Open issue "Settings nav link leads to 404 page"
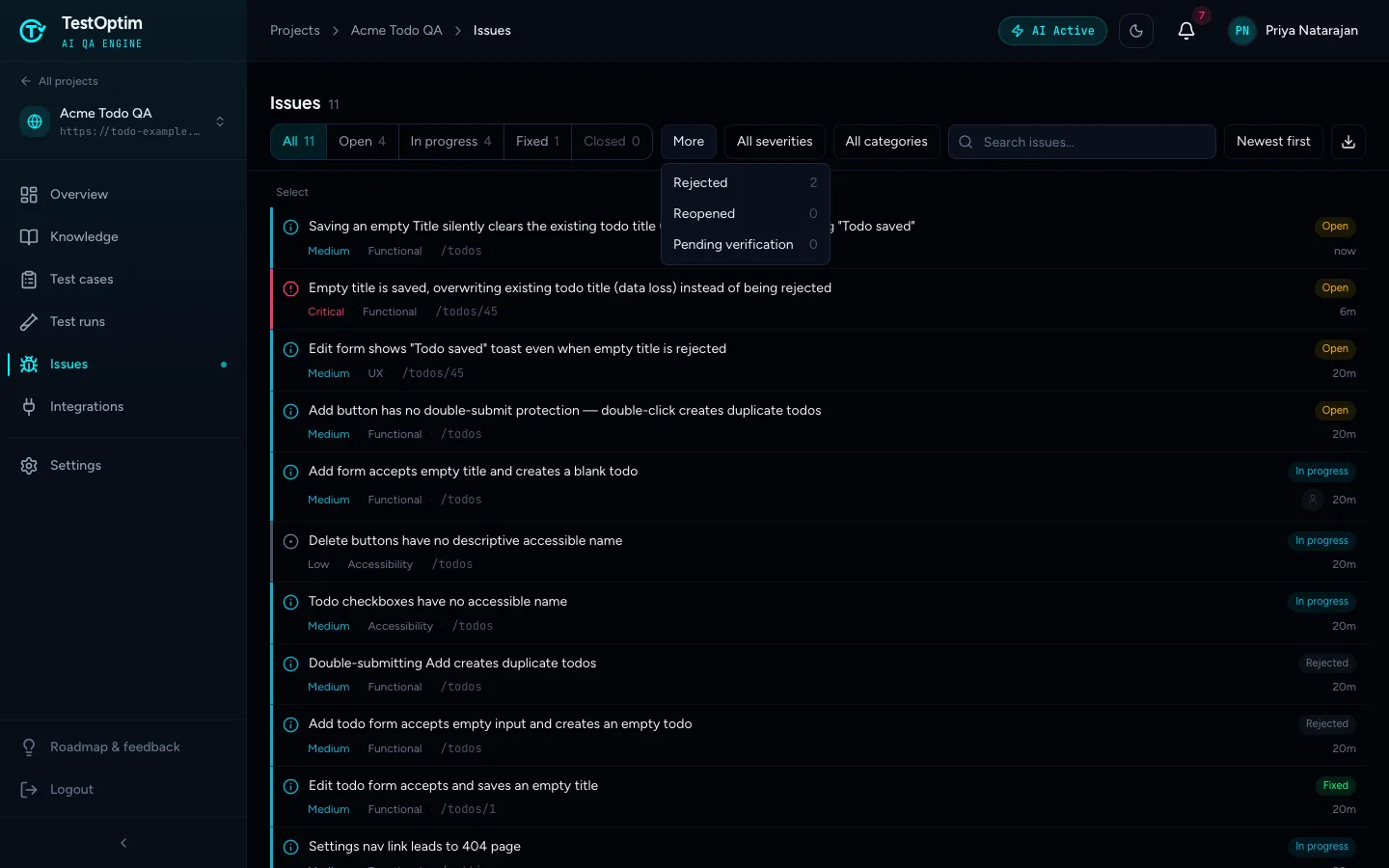 coord(816,848)
